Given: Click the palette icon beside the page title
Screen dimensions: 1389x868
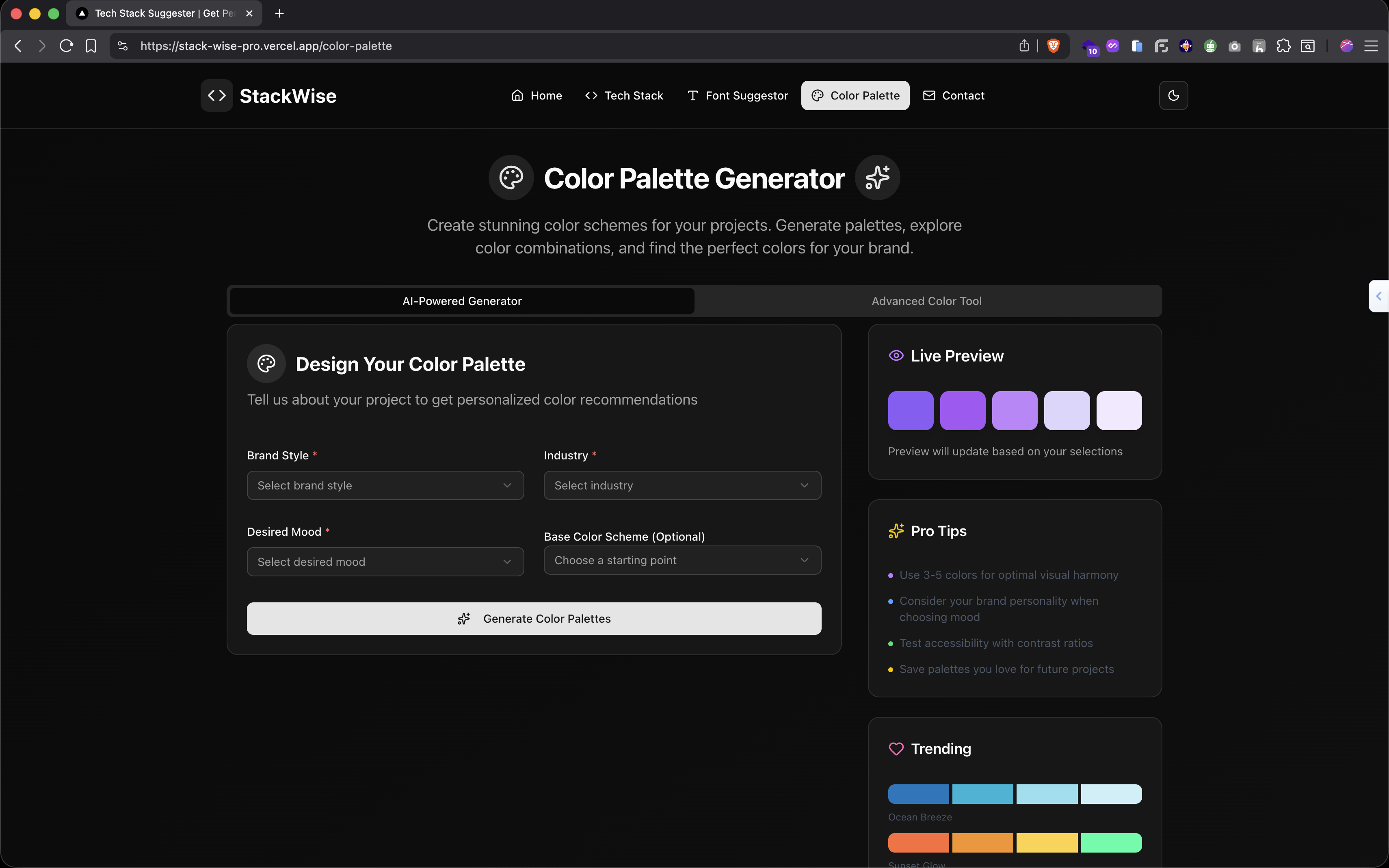Looking at the screenshot, I should (x=511, y=178).
